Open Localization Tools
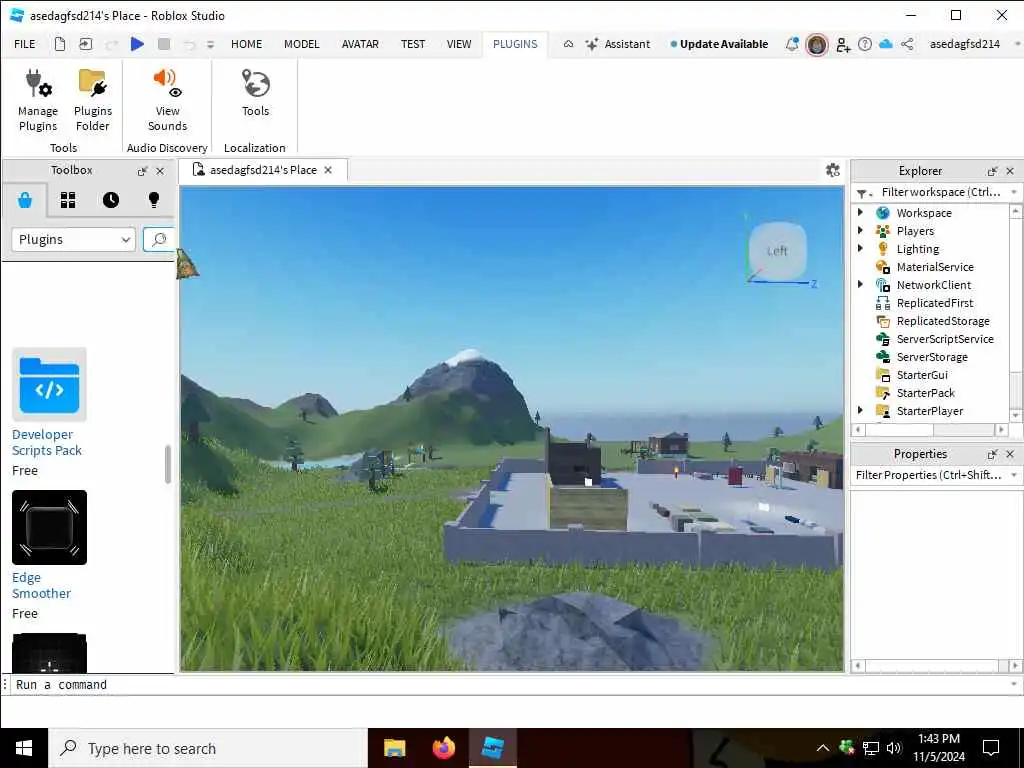1024x768 pixels. tap(255, 93)
